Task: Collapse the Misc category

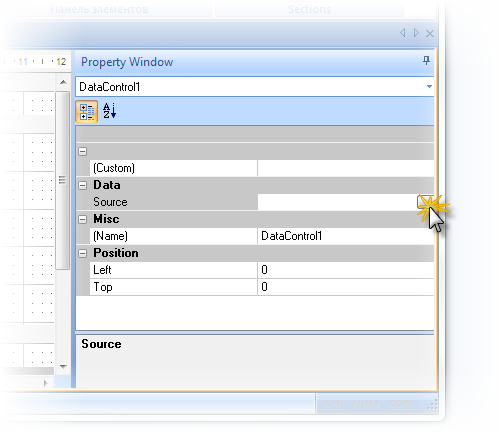Action: (83, 219)
